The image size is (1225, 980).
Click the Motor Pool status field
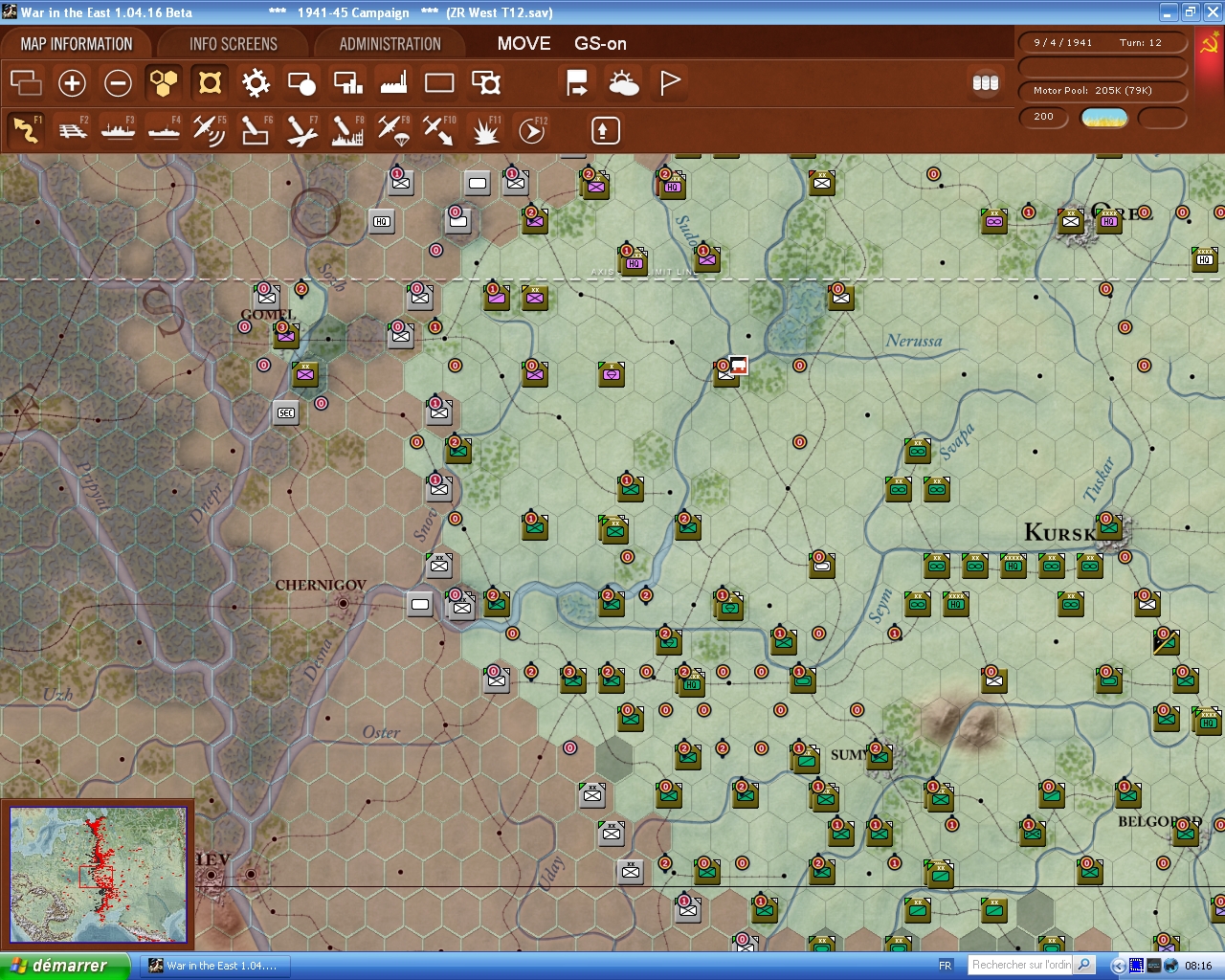(1103, 91)
